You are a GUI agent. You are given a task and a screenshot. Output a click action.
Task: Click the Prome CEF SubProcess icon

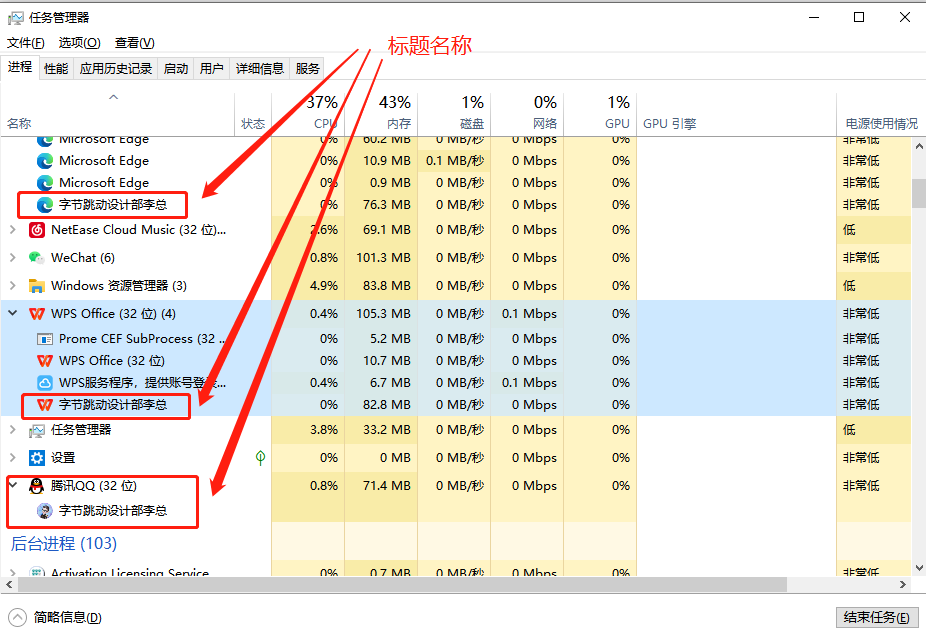(x=45, y=339)
